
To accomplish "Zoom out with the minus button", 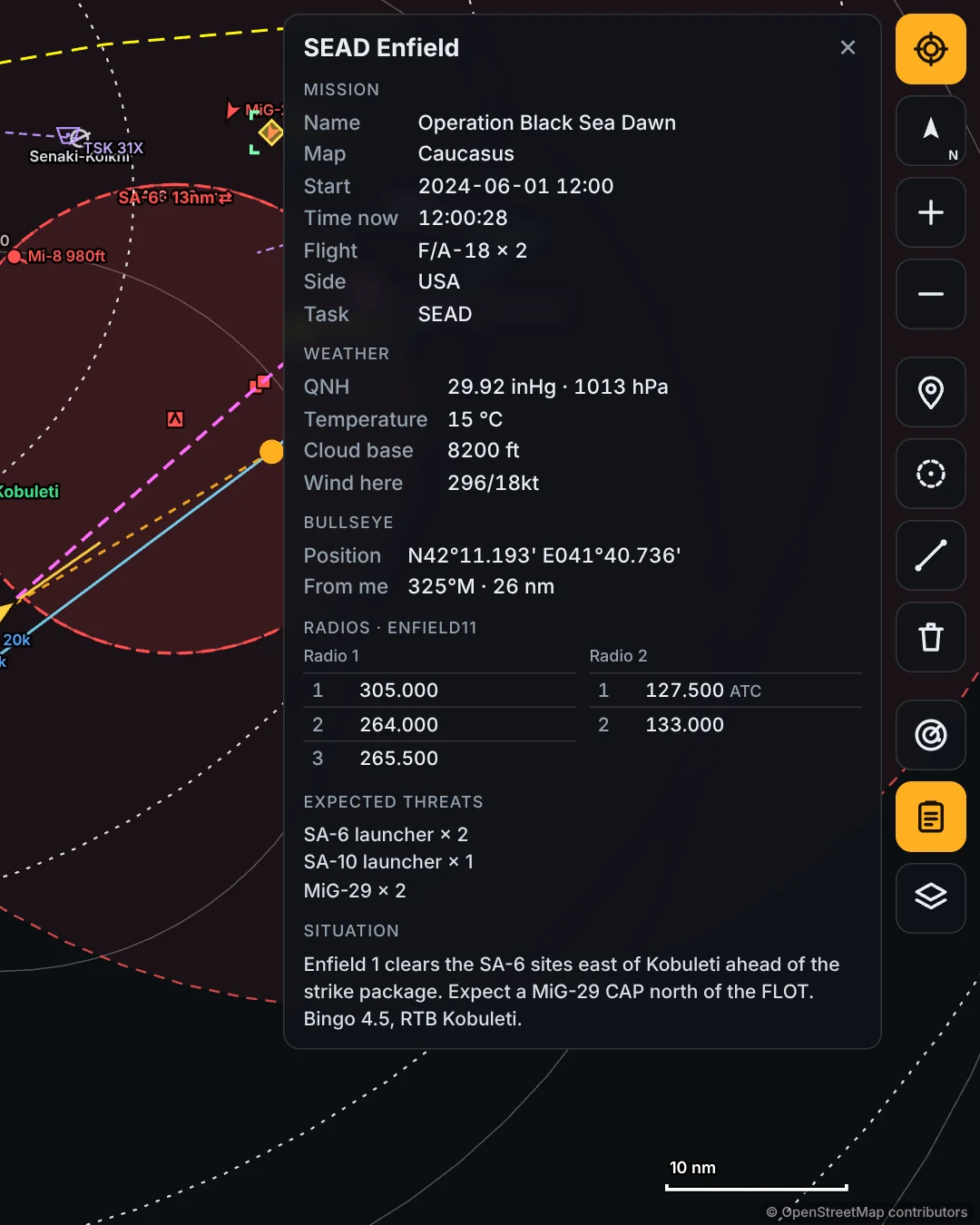I will [x=931, y=294].
